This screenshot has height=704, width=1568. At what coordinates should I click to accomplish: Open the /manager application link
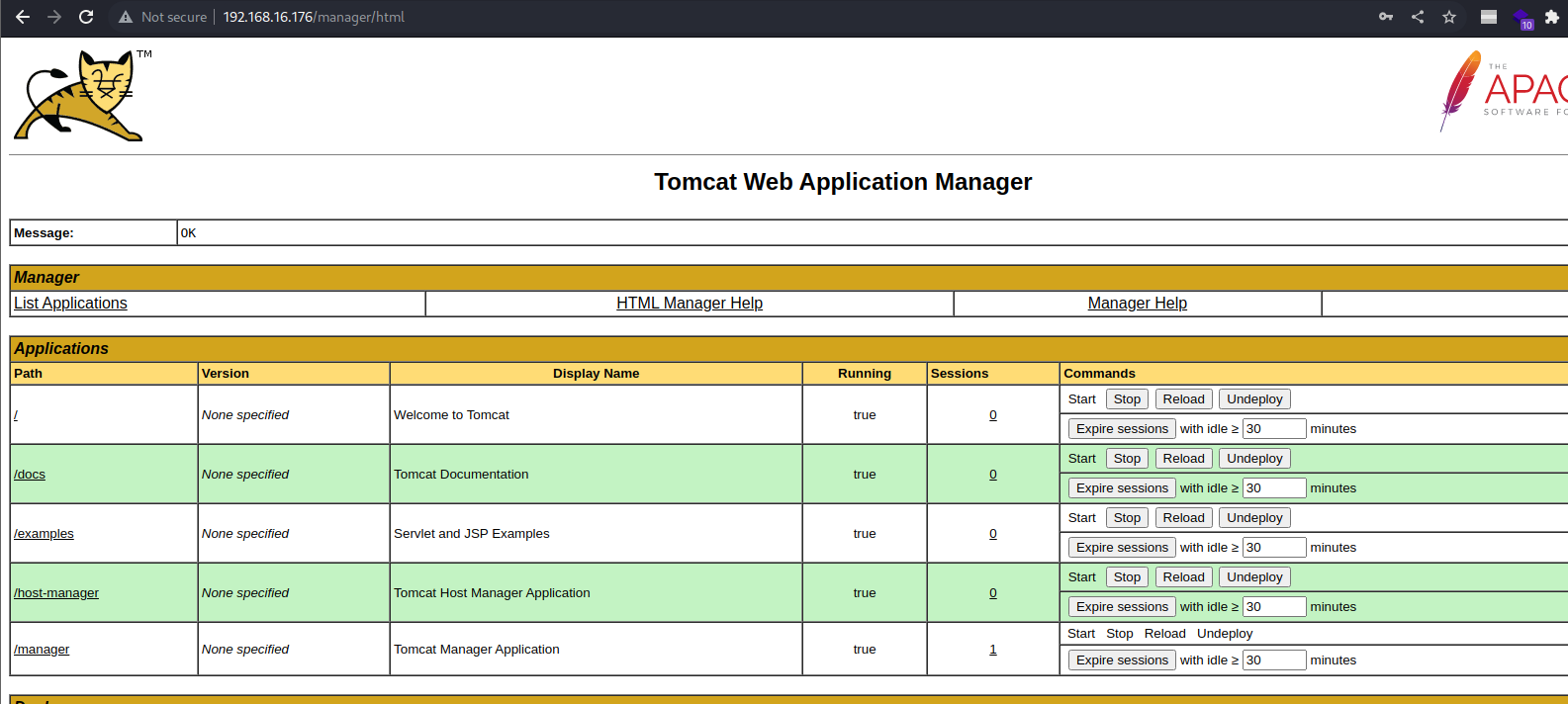(x=42, y=650)
